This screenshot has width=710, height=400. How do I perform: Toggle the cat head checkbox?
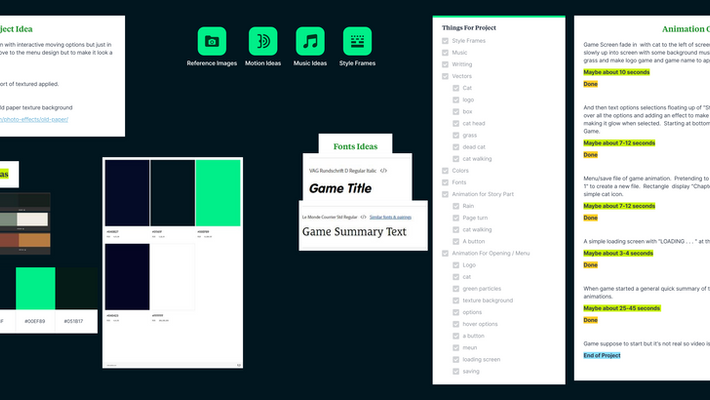(x=456, y=123)
